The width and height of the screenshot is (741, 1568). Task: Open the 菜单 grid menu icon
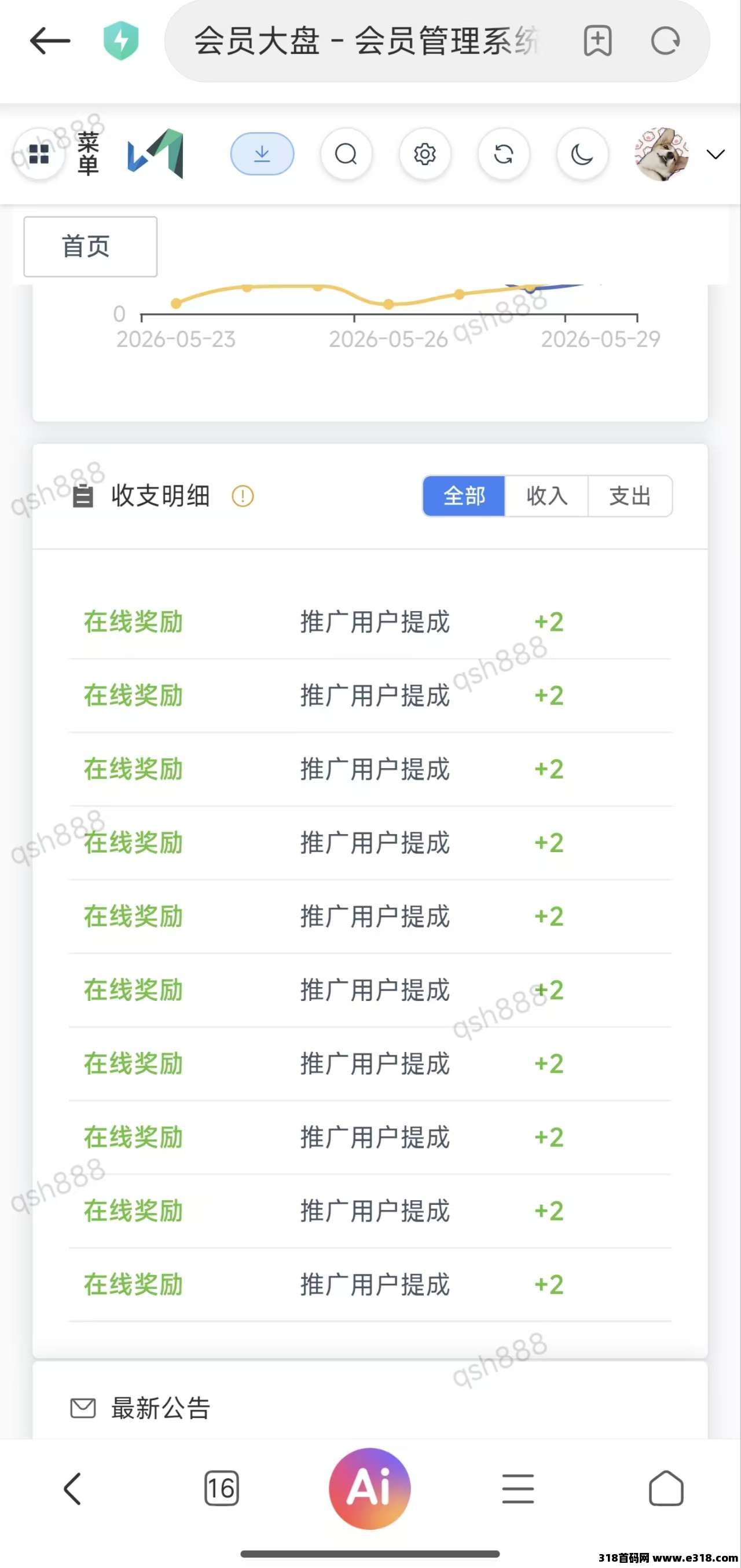tap(39, 154)
